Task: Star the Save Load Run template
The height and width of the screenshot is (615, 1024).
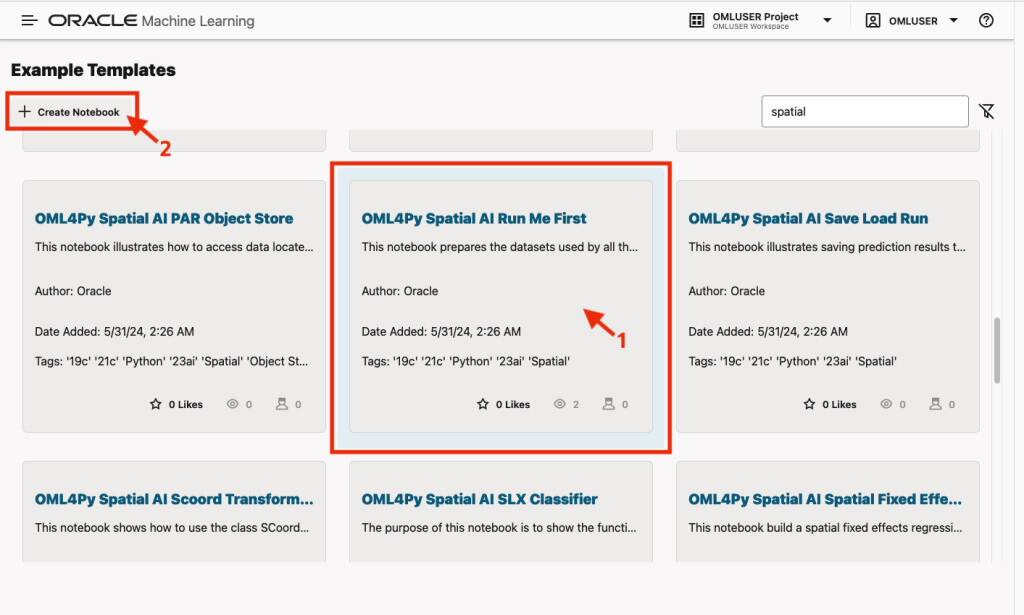Action: (x=809, y=404)
